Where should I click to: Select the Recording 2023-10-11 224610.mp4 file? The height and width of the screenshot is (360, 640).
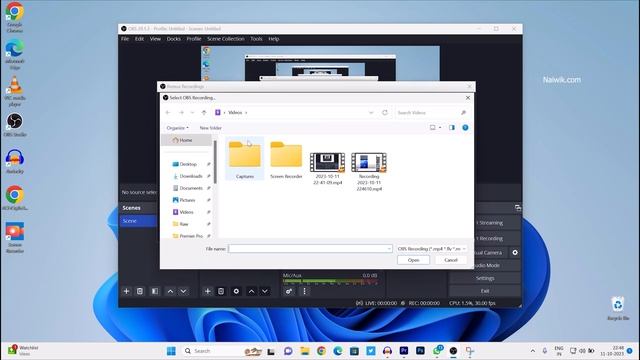tap(369, 171)
